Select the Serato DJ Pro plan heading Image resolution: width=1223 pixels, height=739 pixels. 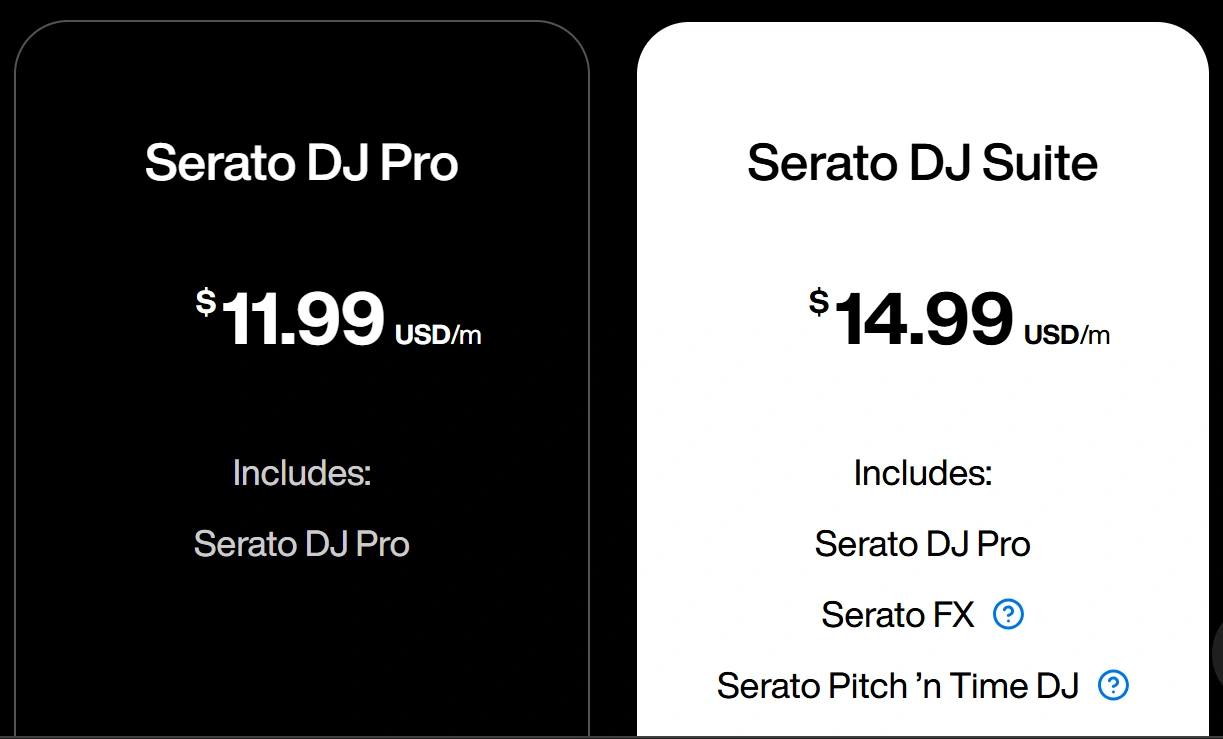(302, 162)
